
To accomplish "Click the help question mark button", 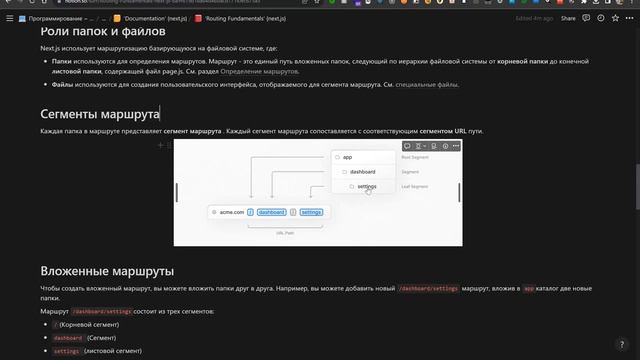I will tap(622, 344).
